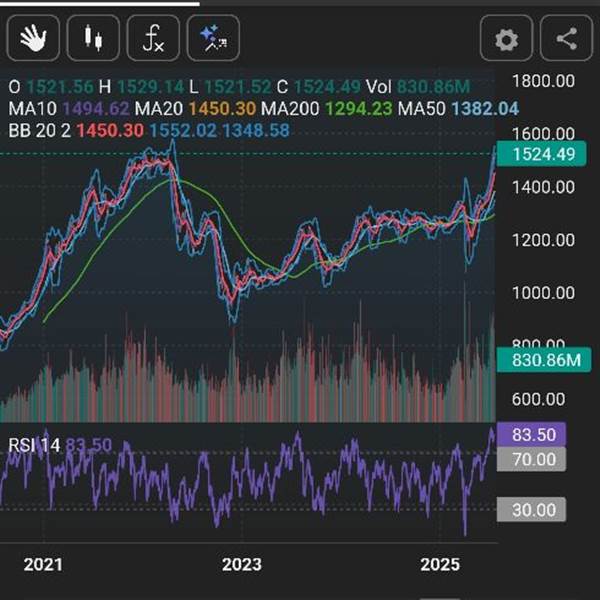Viewport: 600px width, 600px height.
Task: Click the 1400.00 price axis label
Action: (543, 187)
